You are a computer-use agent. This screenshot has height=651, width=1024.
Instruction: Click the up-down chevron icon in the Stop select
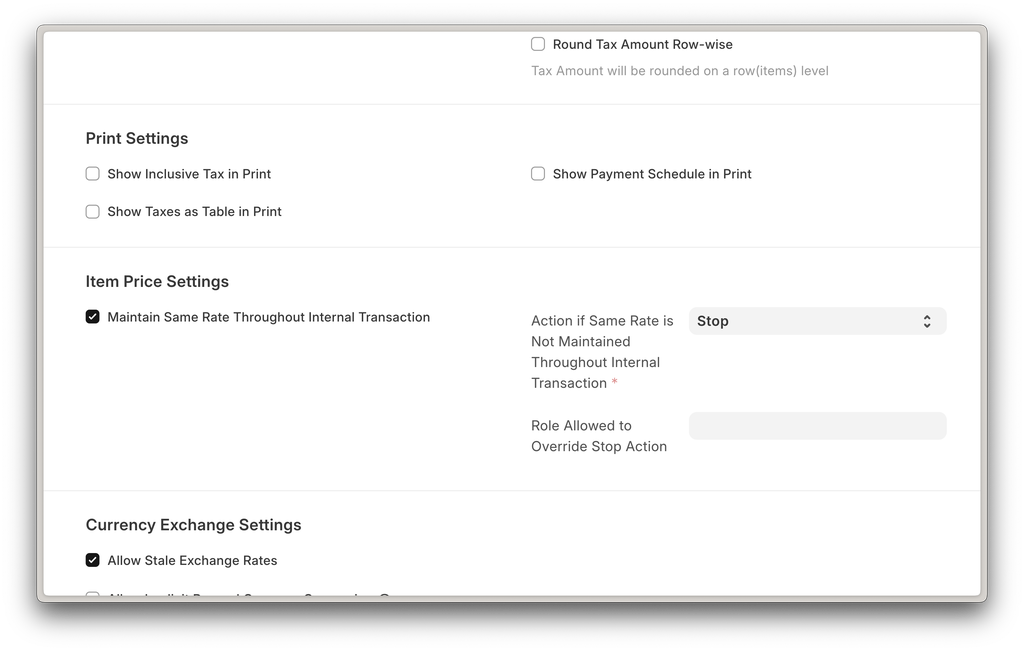[927, 321]
